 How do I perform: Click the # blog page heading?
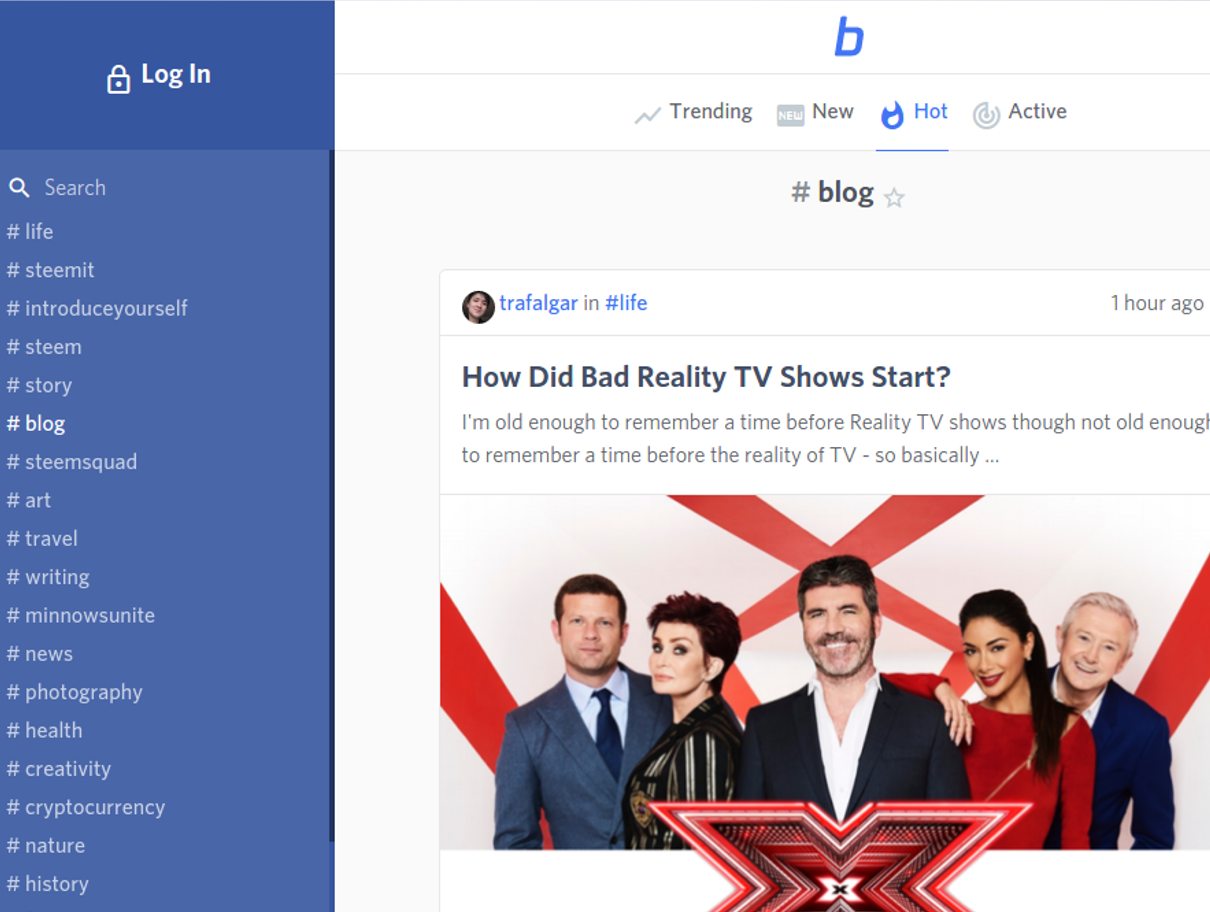pyautogui.click(x=832, y=192)
